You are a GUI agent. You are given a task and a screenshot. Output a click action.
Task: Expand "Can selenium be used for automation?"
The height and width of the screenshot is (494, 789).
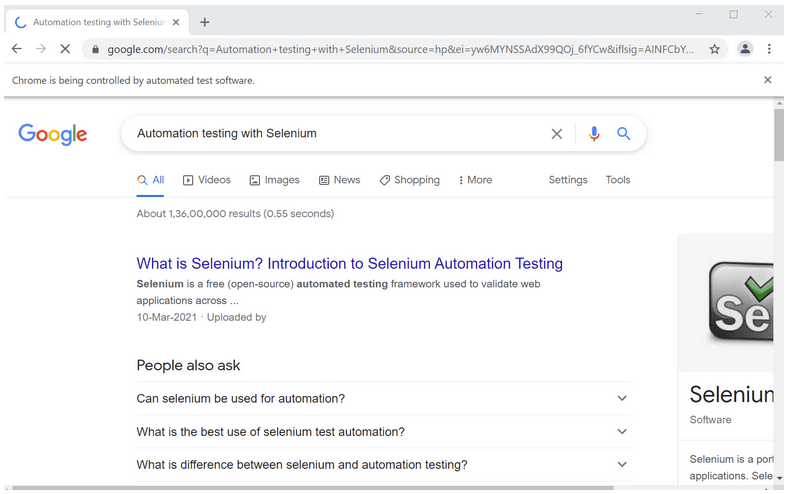[622, 398]
